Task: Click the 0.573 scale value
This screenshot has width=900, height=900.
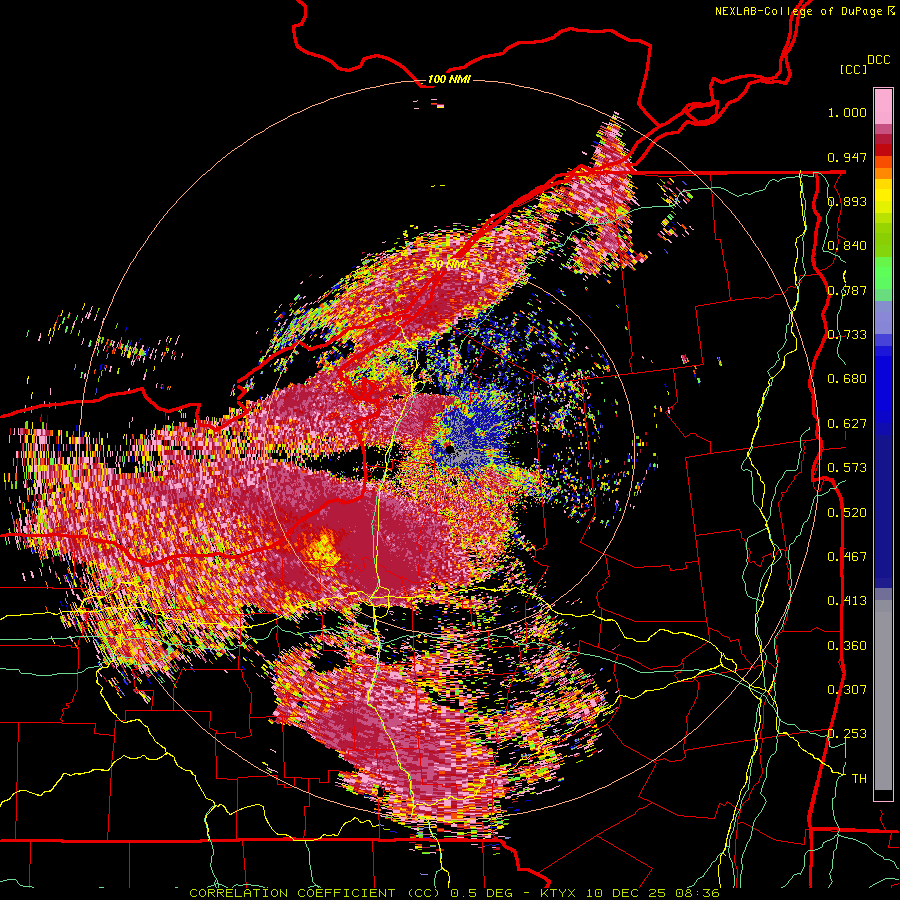Action: pyautogui.click(x=847, y=468)
